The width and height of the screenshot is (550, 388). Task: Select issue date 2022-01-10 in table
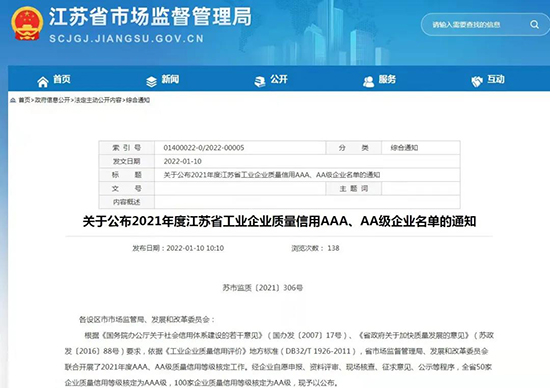point(182,161)
